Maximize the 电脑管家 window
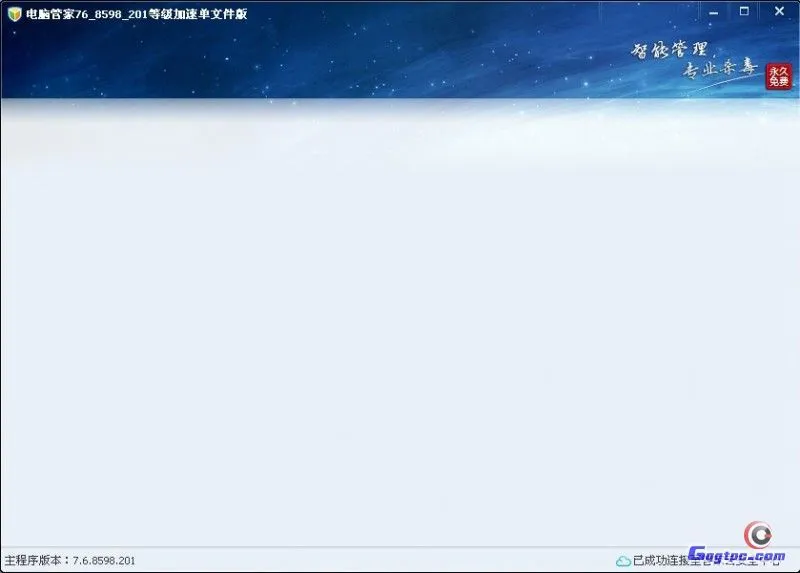 (744, 11)
